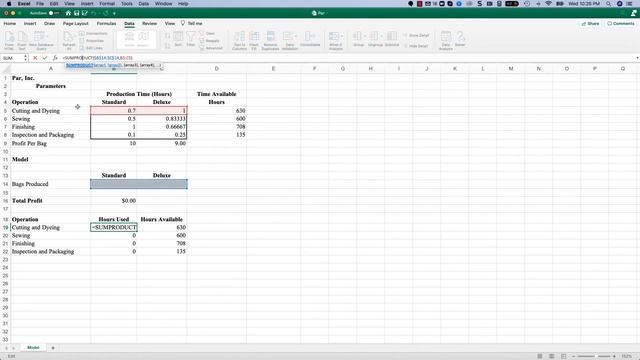The image size is (640, 360).
Task: Open the Tools menu in menu bar
Action: coord(127,4)
